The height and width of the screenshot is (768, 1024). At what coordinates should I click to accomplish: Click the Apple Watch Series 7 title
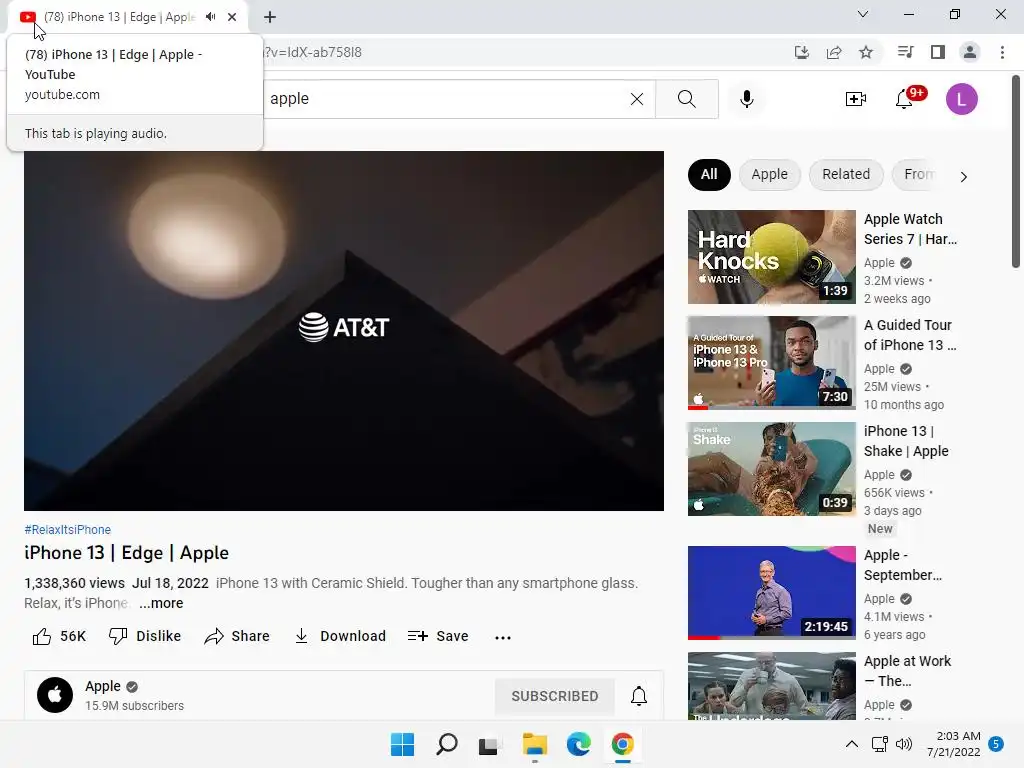click(x=910, y=229)
